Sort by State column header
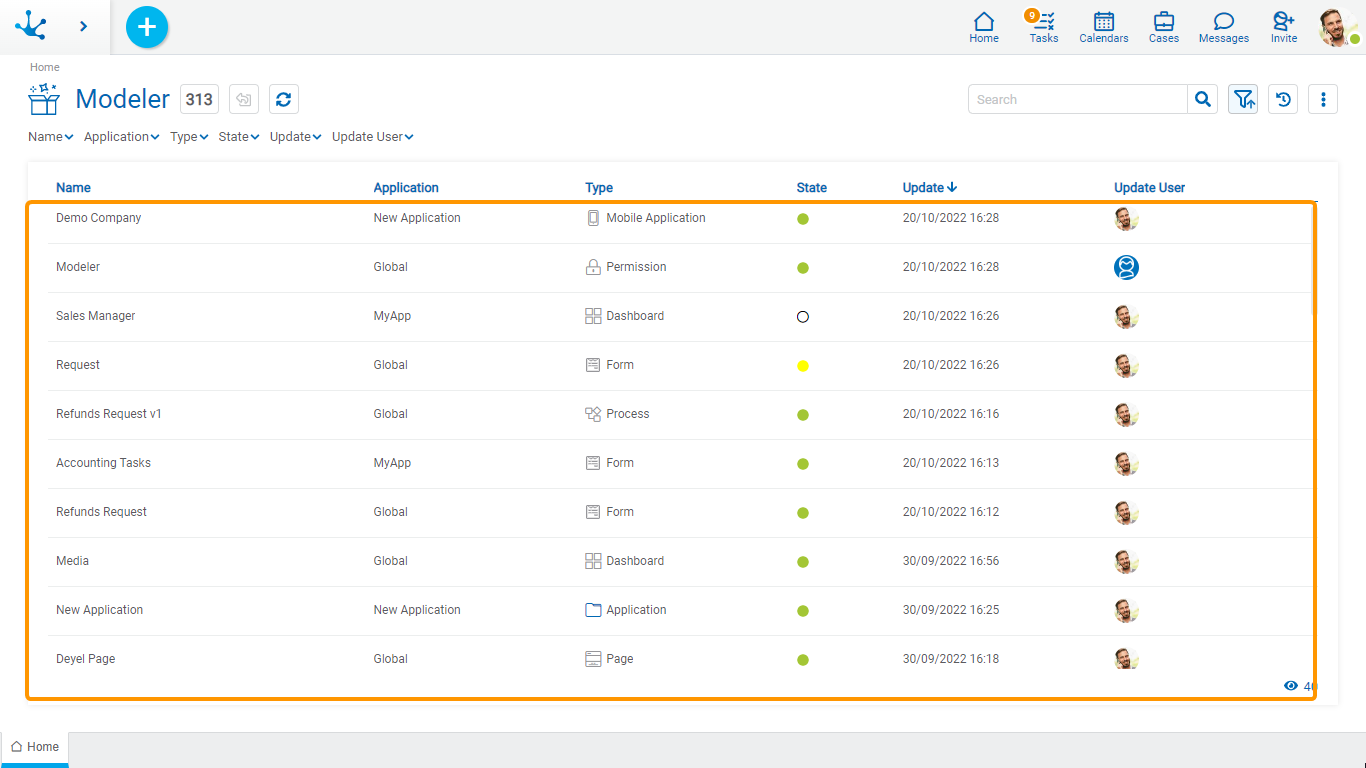1366x768 pixels. coord(812,188)
